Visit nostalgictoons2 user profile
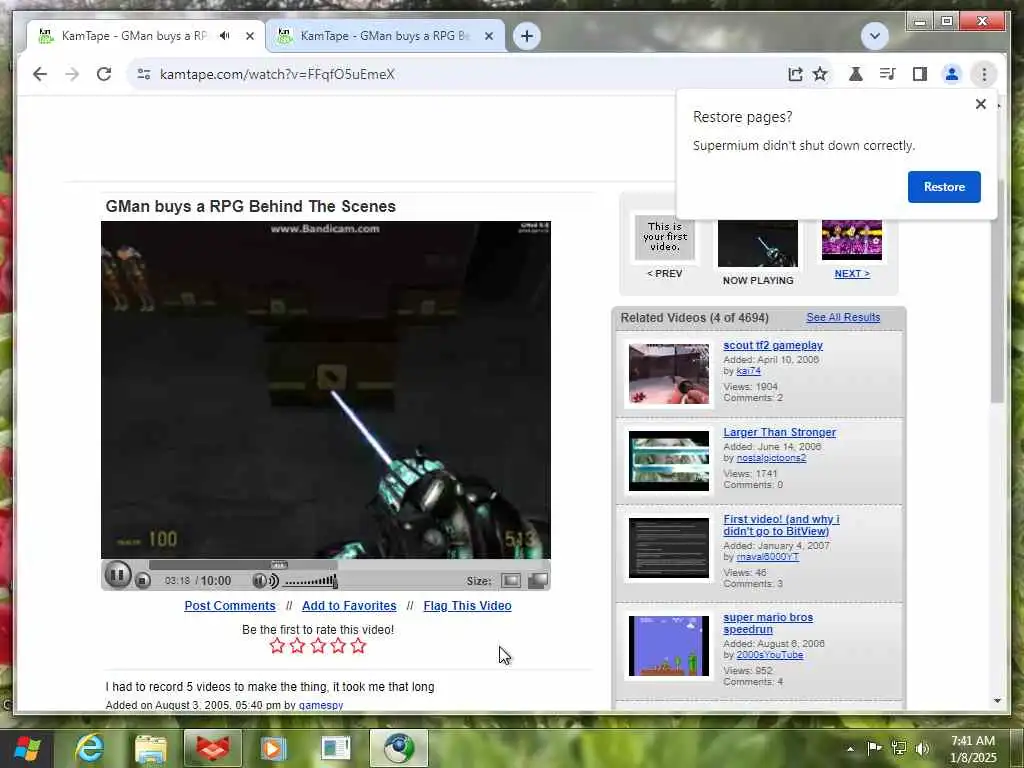Image resolution: width=1024 pixels, height=768 pixels. (x=771, y=458)
